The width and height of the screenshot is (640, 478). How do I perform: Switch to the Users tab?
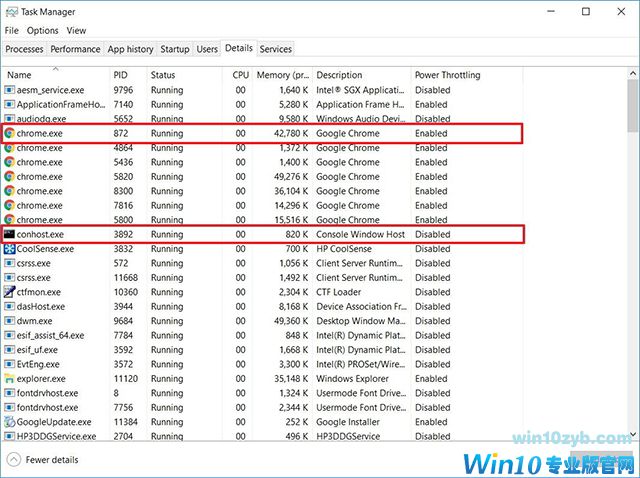pyautogui.click(x=207, y=49)
